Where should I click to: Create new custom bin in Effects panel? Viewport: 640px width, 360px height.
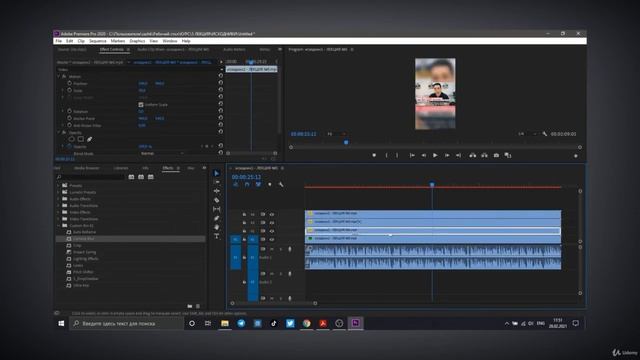click(190, 306)
